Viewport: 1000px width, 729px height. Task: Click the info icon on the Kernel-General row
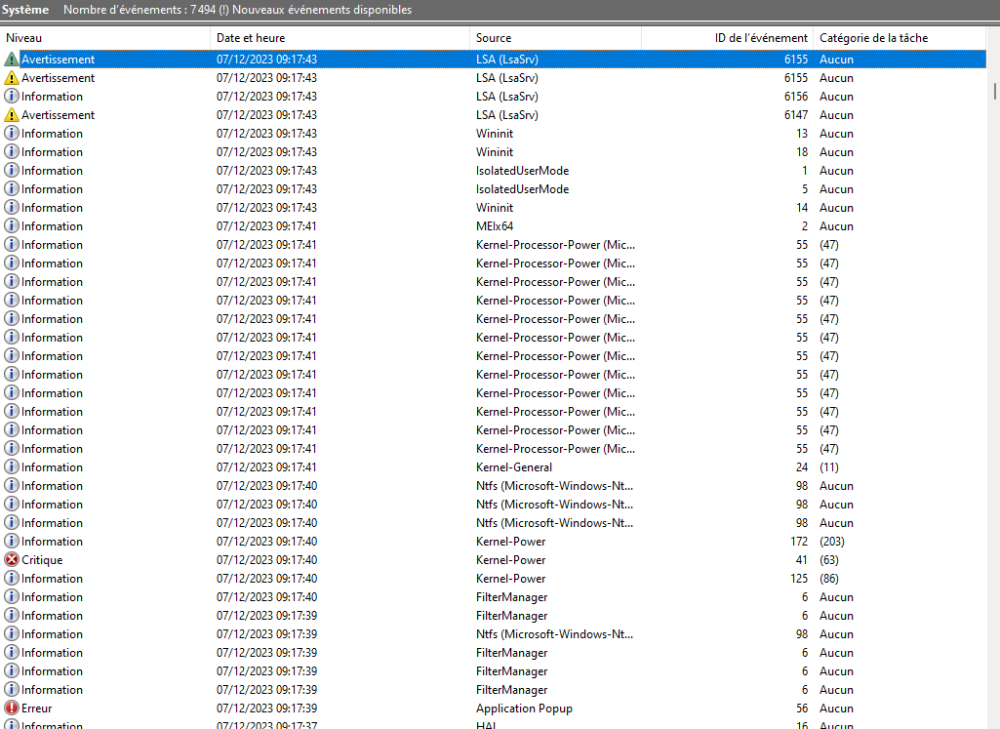point(11,467)
